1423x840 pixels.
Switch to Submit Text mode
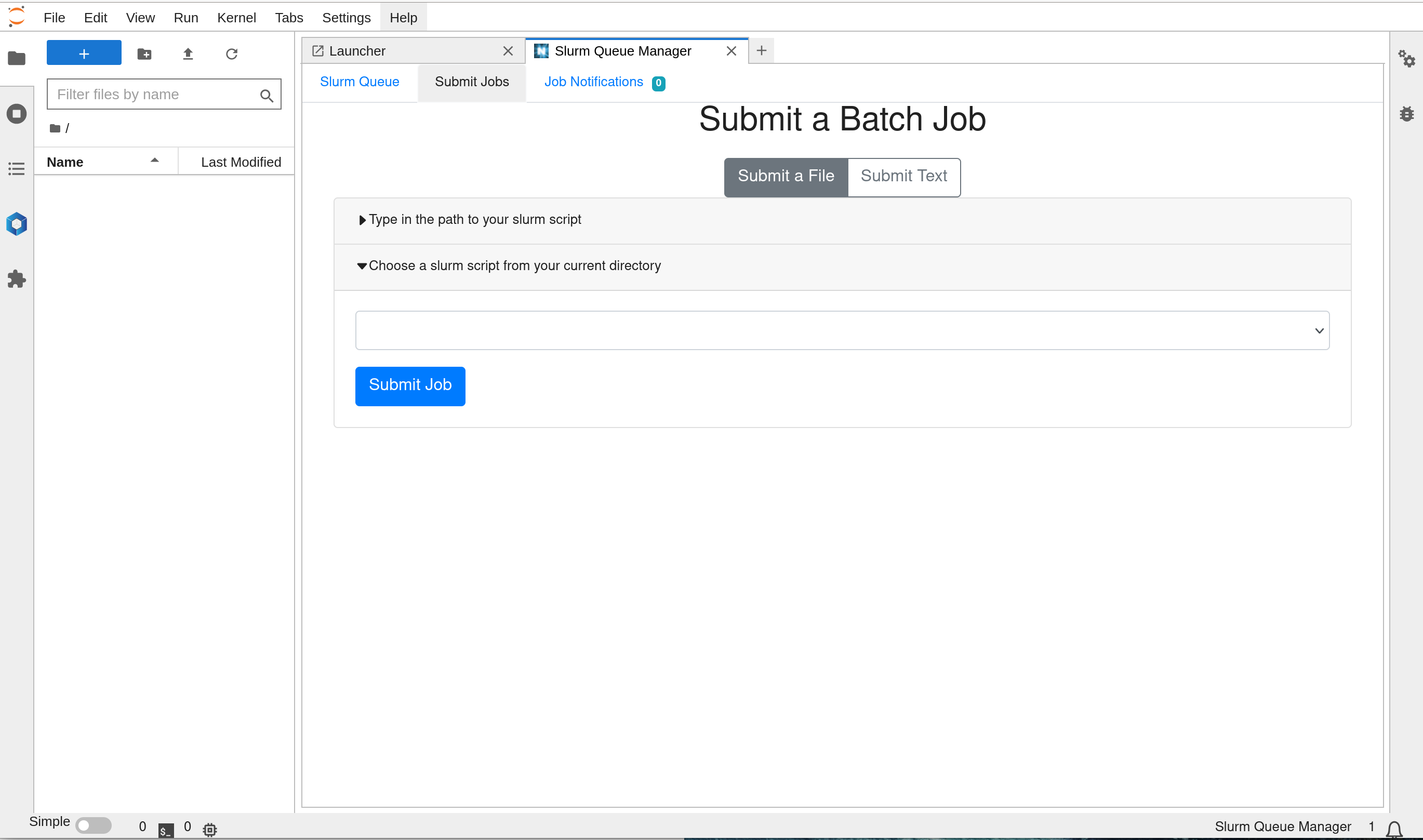[x=903, y=177]
